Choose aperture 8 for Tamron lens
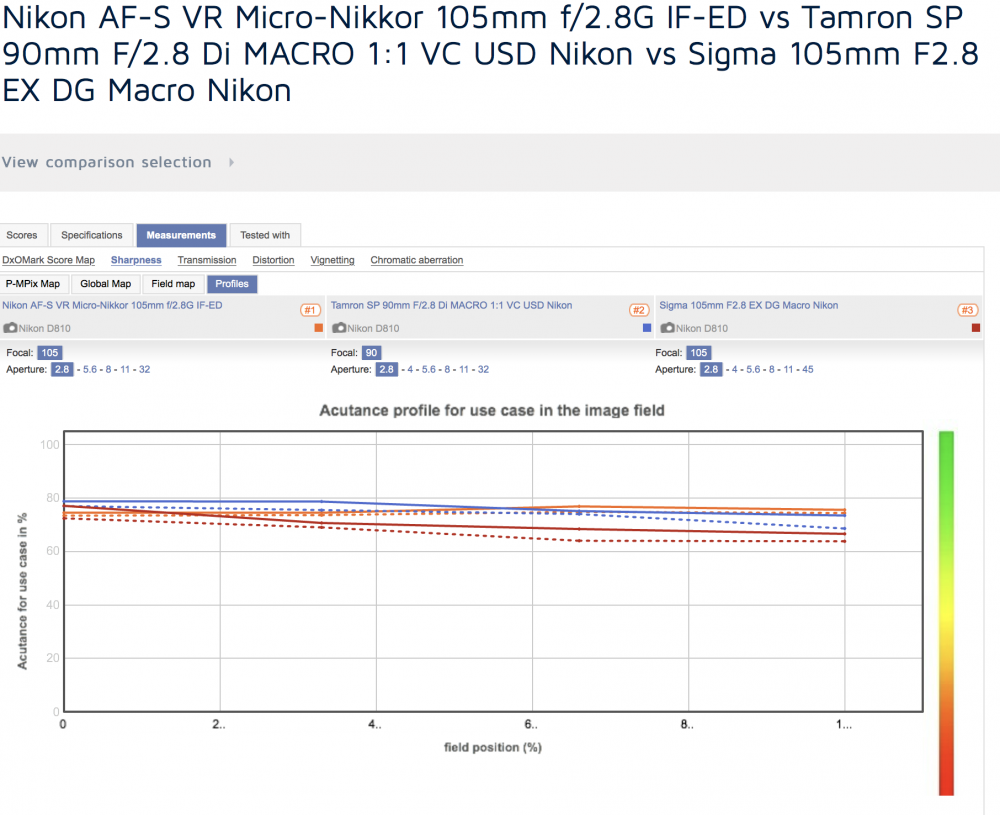1000x815 pixels. 447,369
